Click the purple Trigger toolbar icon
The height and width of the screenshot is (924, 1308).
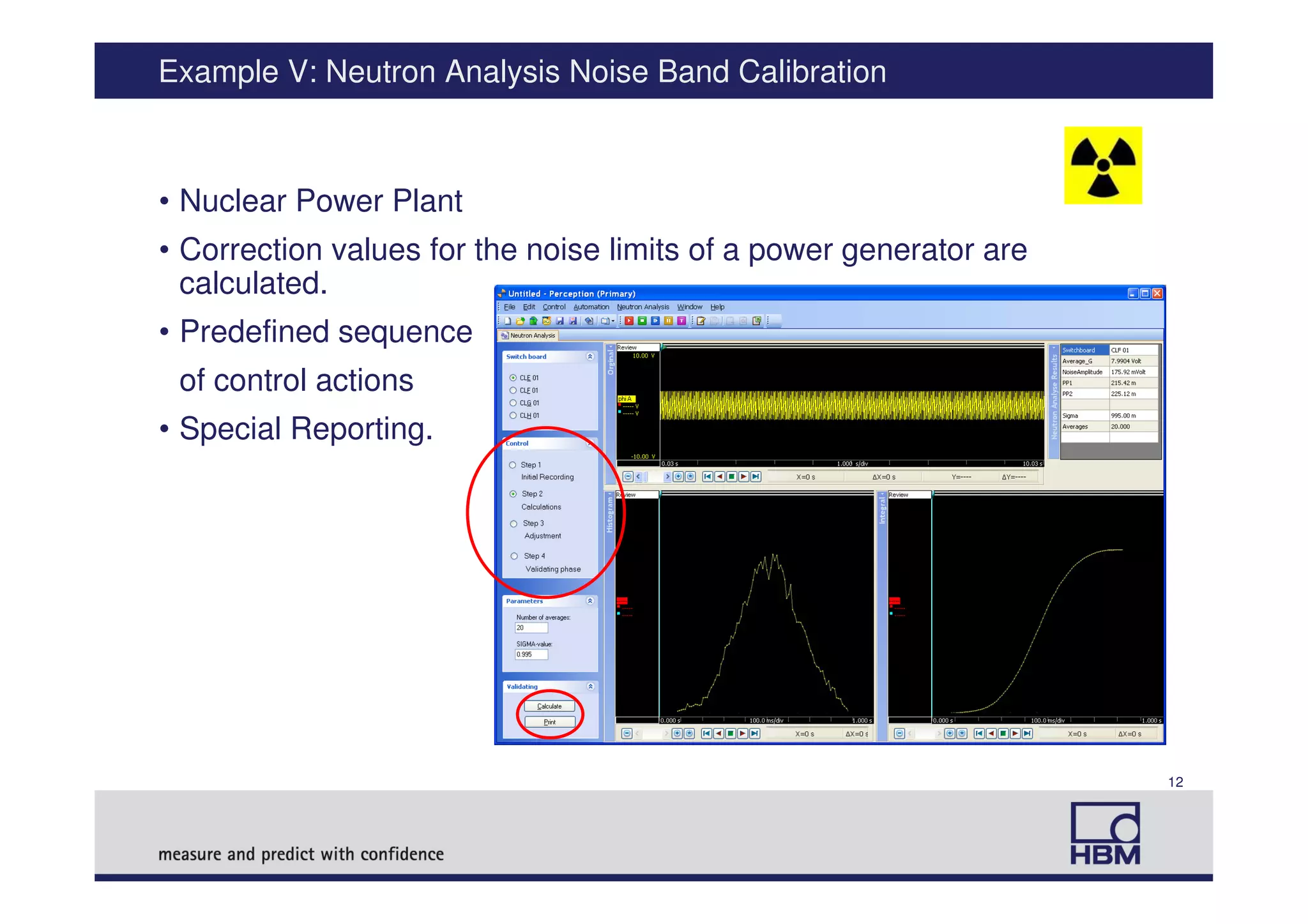(681, 321)
